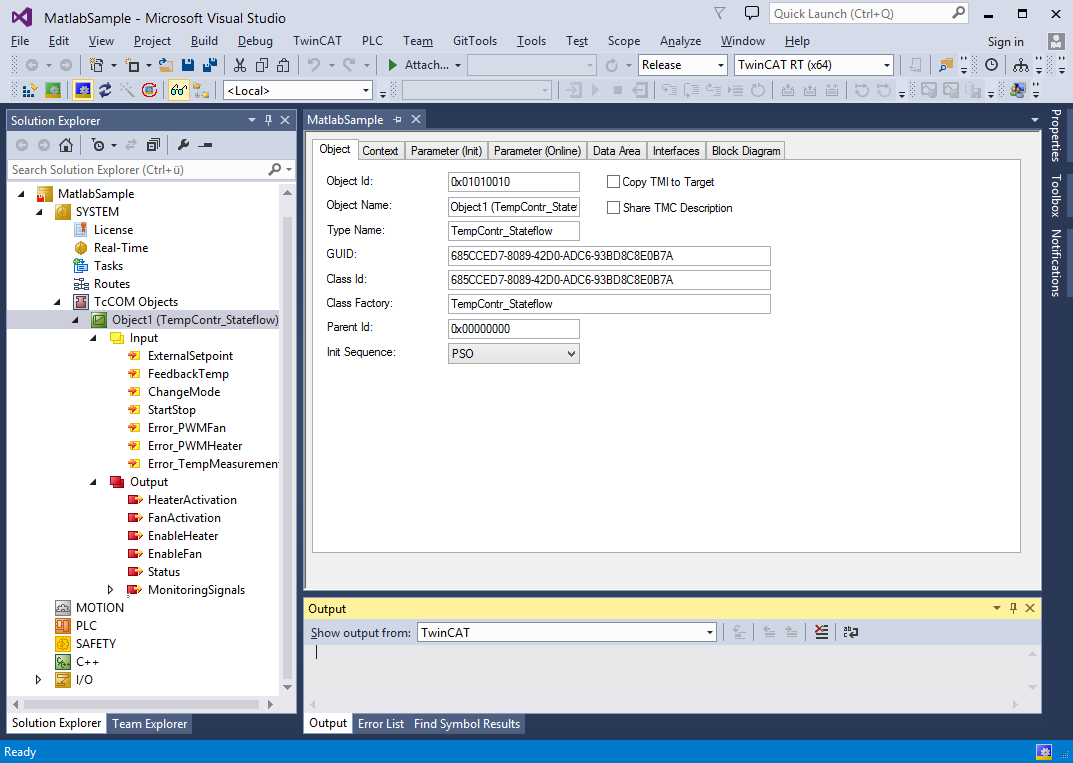Expand the I/O node in Solution Explorer

pos(38,680)
